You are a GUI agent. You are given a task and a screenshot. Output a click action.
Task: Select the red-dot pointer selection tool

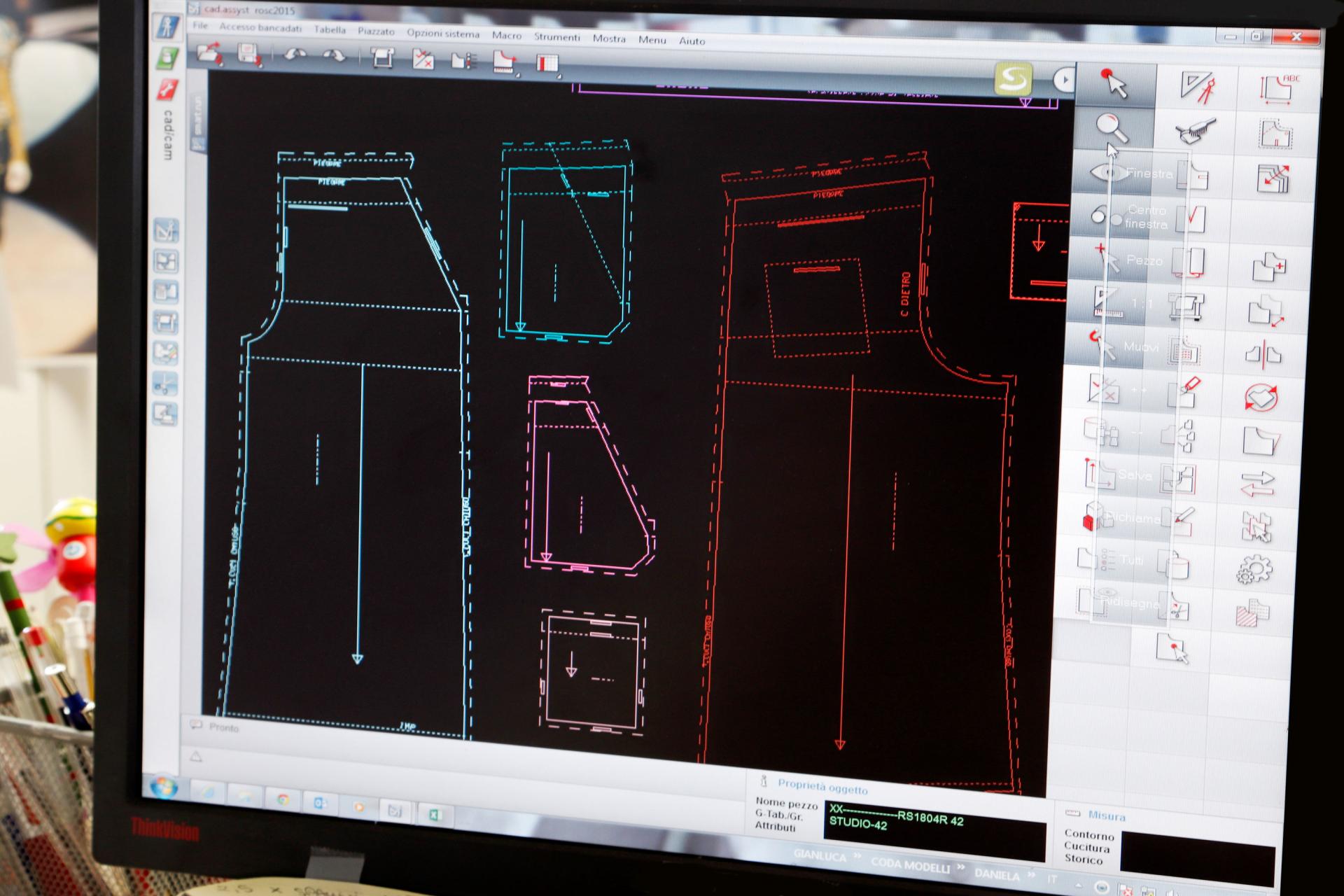pos(1114,85)
